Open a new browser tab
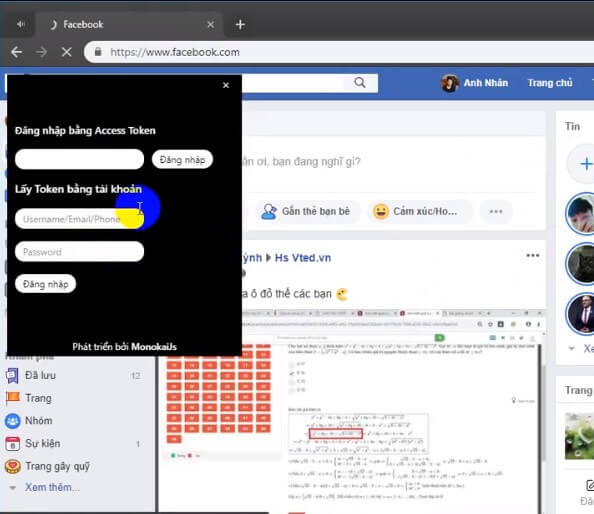Screen dimensions: 594x514 [240, 25]
